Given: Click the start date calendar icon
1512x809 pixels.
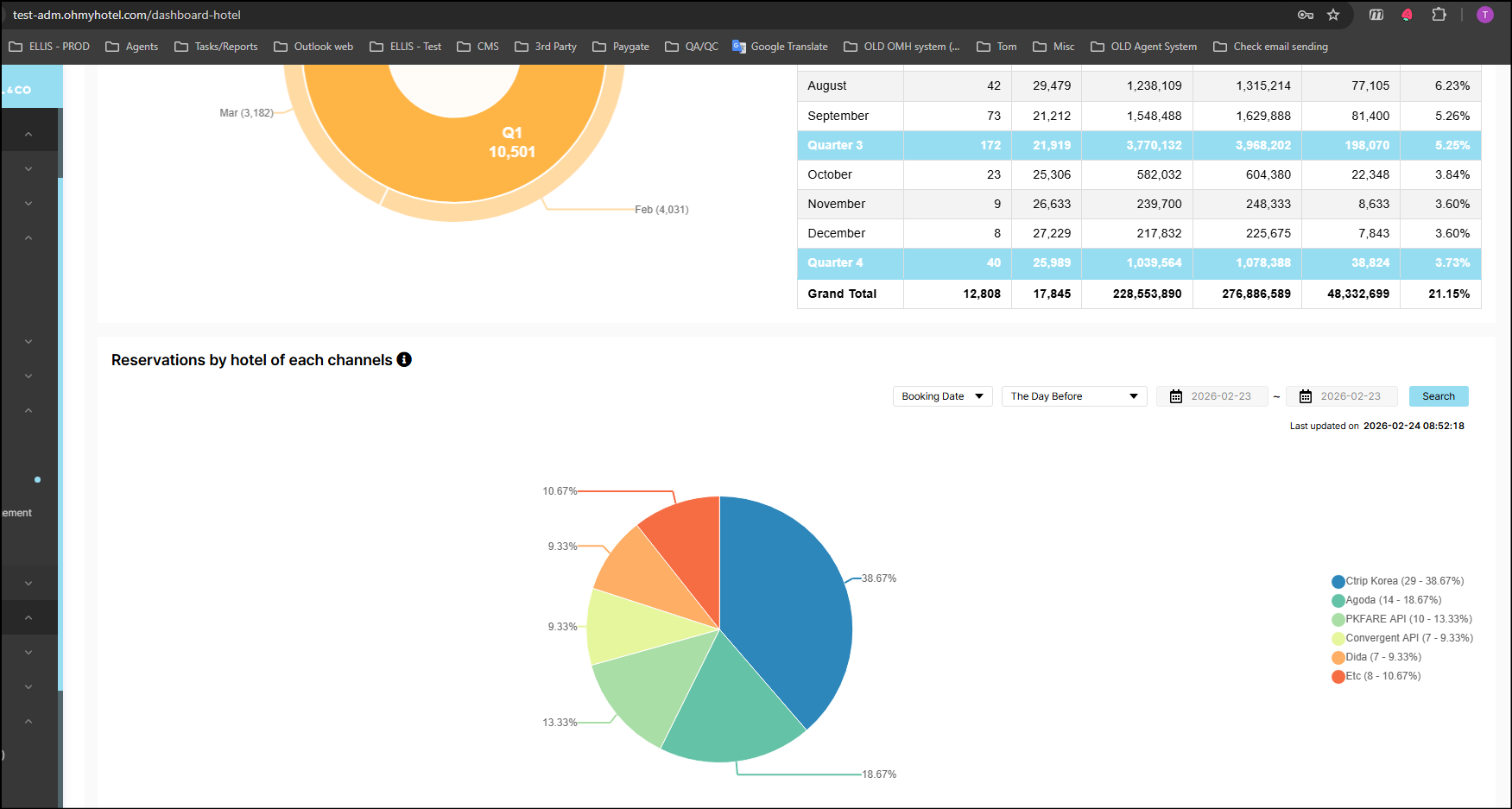Looking at the screenshot, I should tap(1176, 396).
